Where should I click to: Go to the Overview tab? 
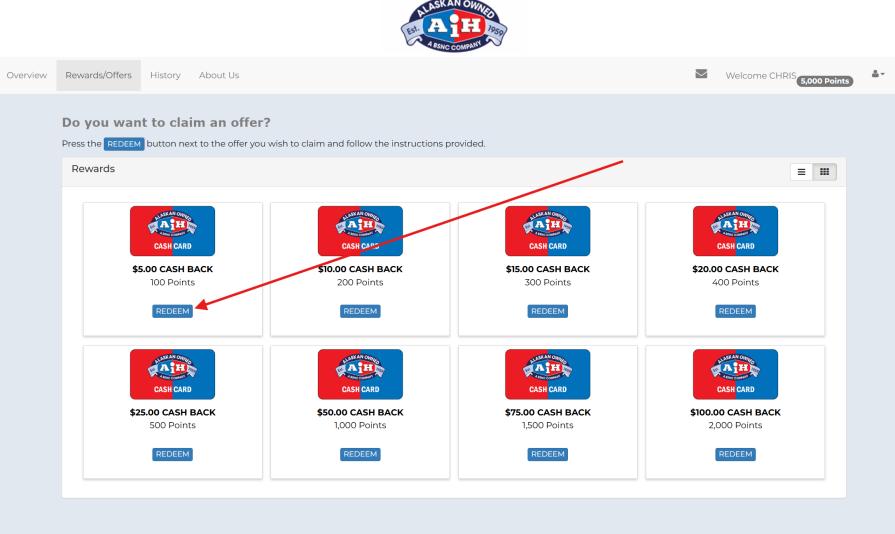(27, 75)
